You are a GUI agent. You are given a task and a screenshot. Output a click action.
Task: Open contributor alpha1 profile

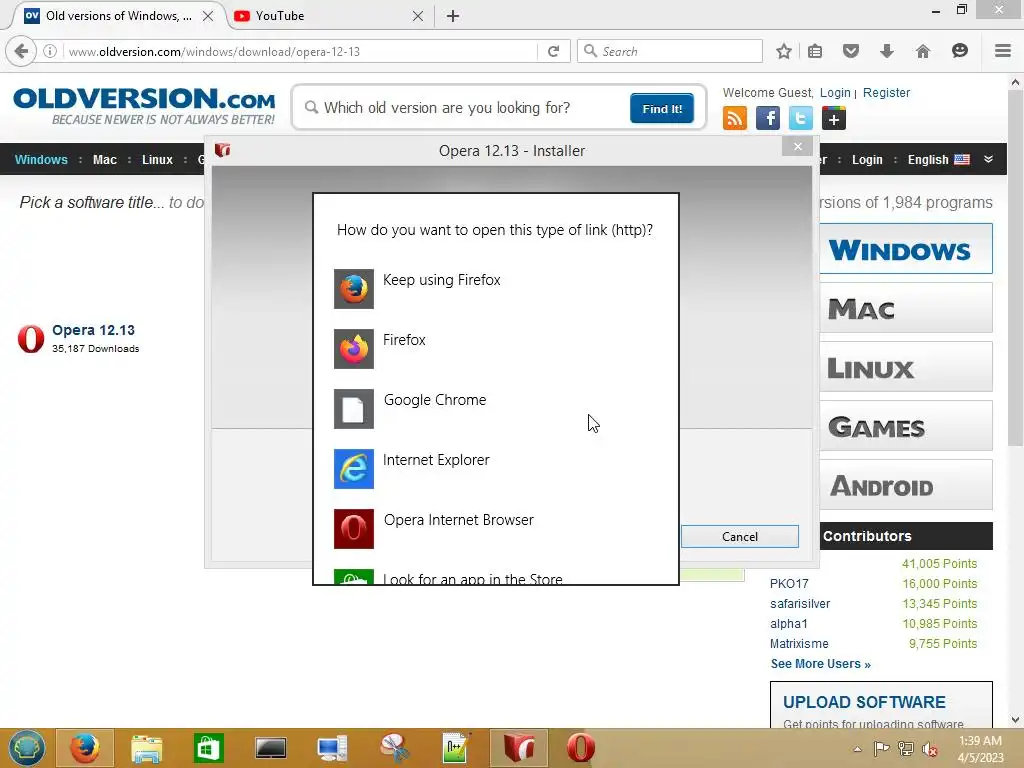coord(788,623)
